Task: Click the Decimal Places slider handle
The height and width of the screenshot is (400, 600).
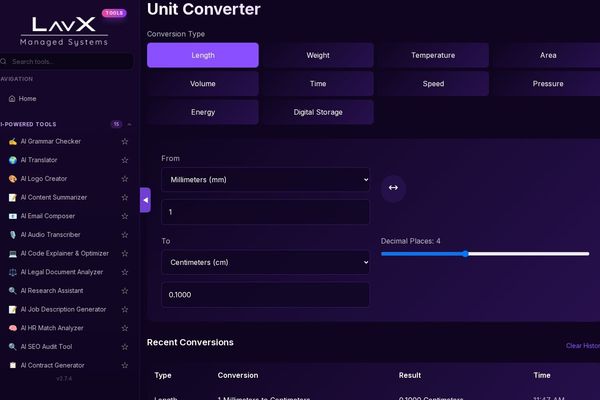Action: 465,254
